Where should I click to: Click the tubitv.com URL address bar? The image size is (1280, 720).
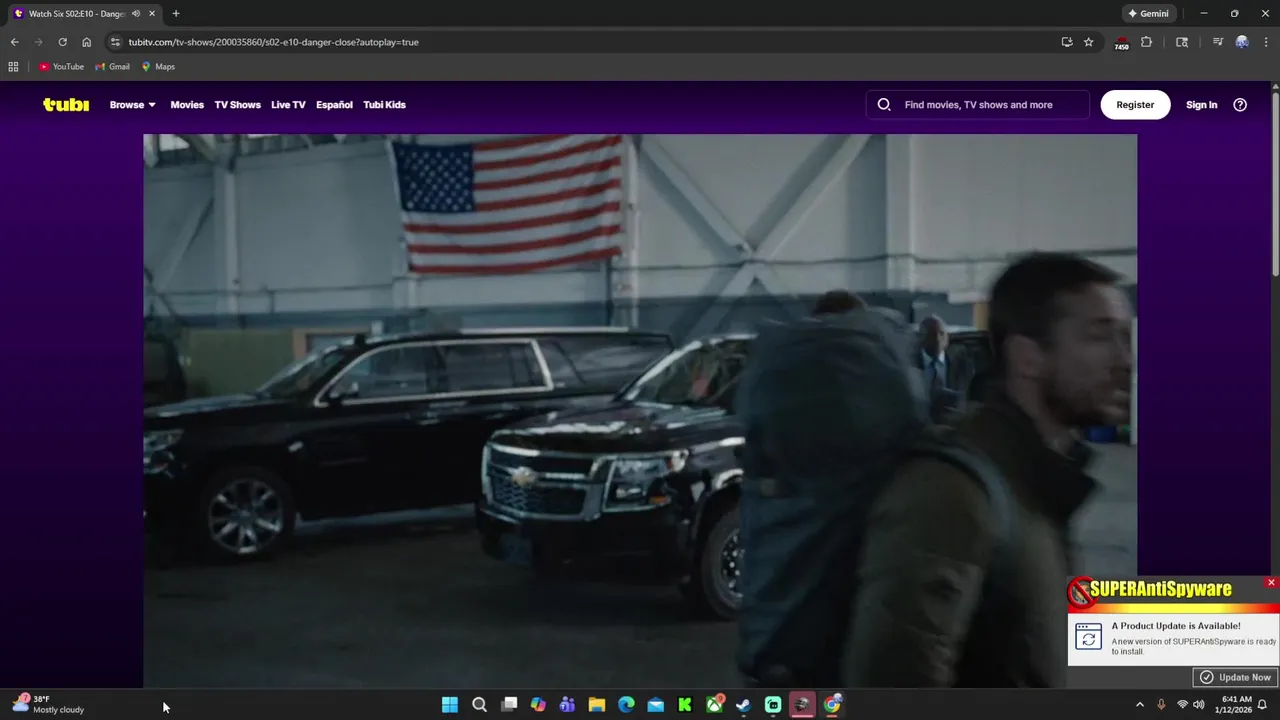tap(580, 42)
